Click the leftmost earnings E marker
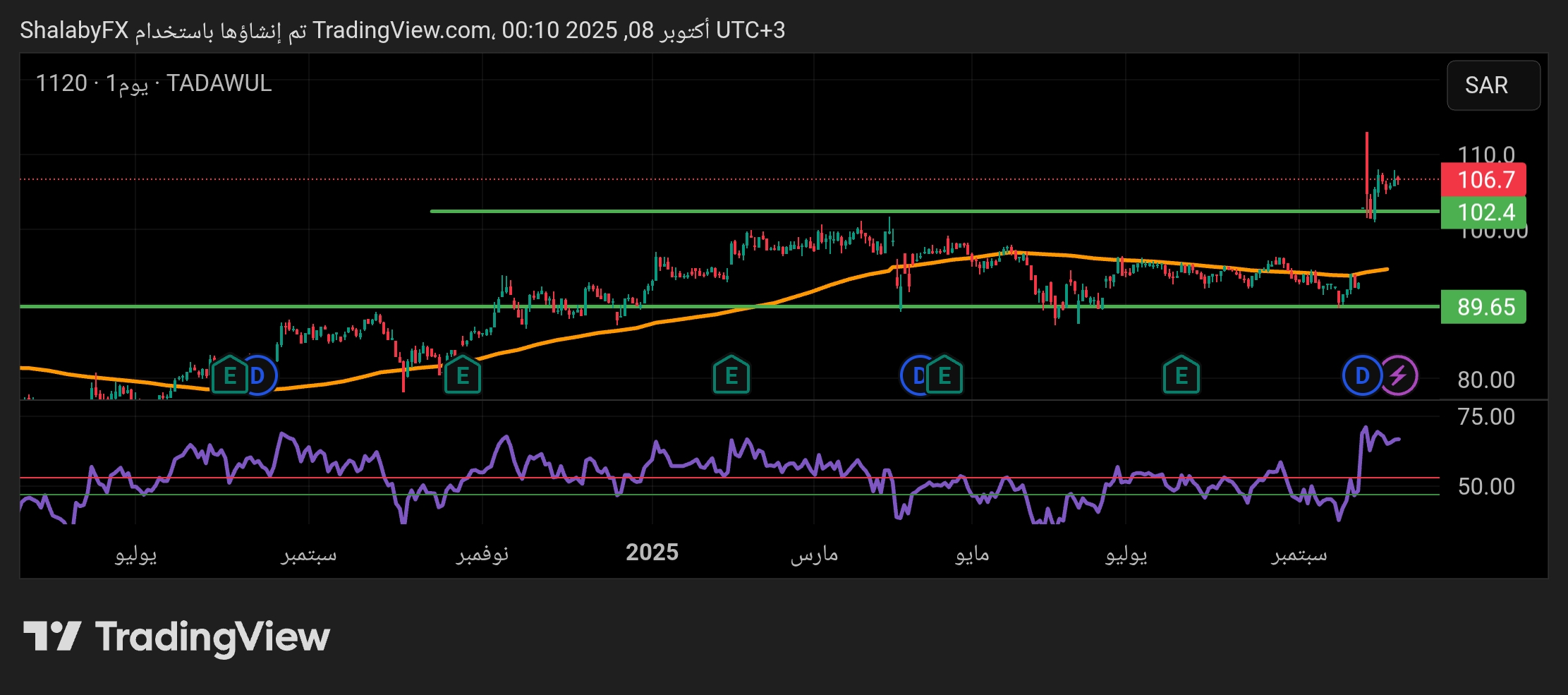Screen dimensions: 1568x695 click(x=229, y=375)
